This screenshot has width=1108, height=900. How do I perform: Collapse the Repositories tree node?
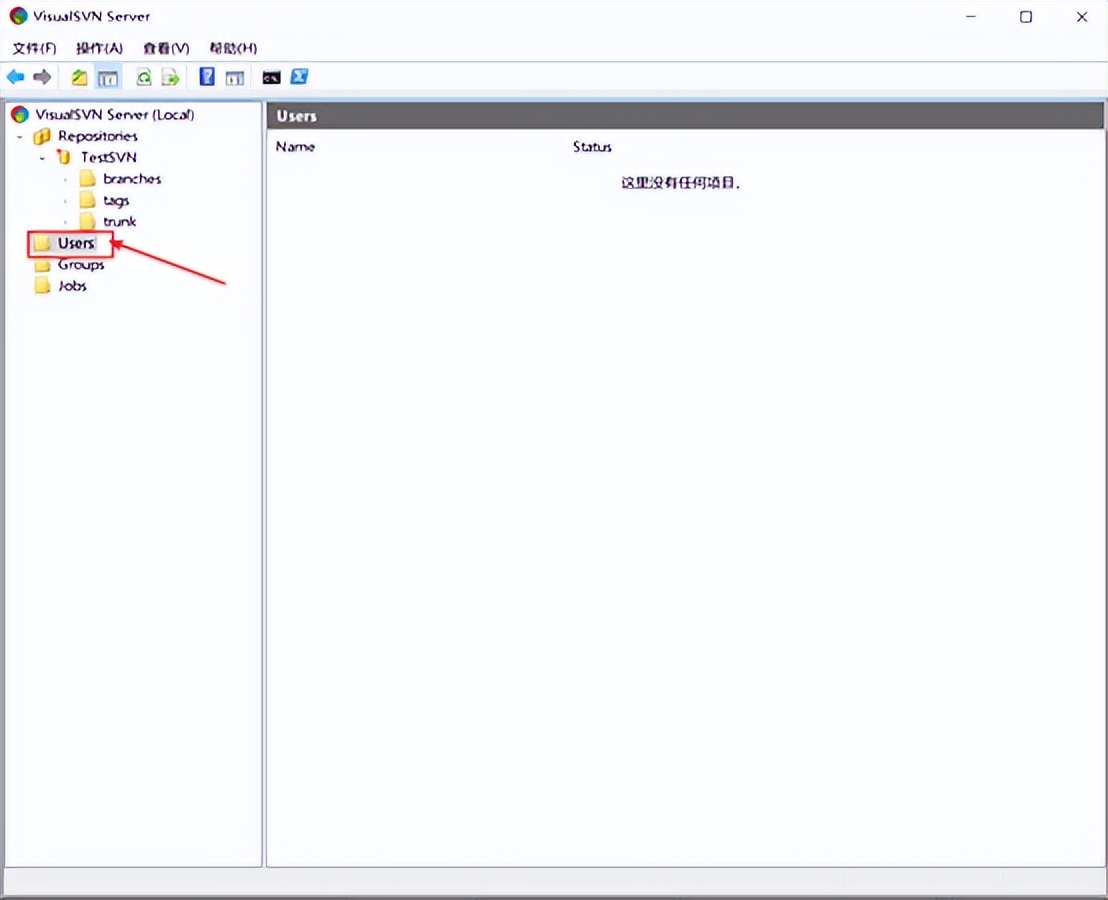[19, 136]
